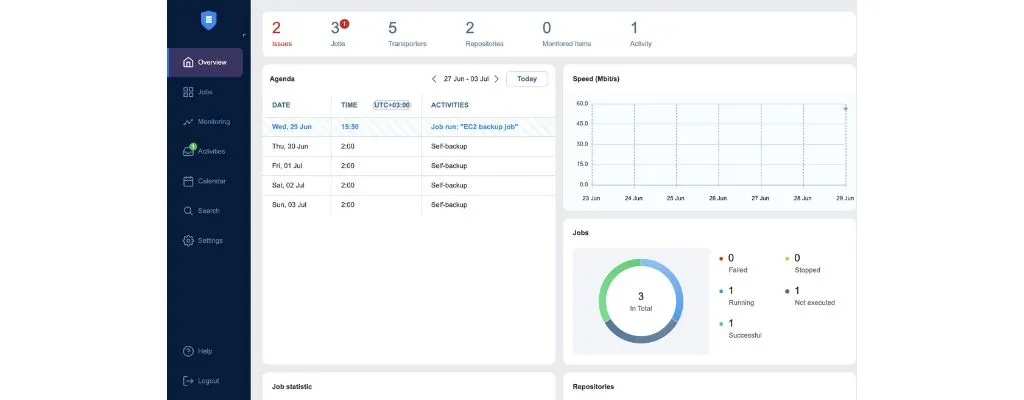Click the Activities icon with notification badge

[188, 152]
